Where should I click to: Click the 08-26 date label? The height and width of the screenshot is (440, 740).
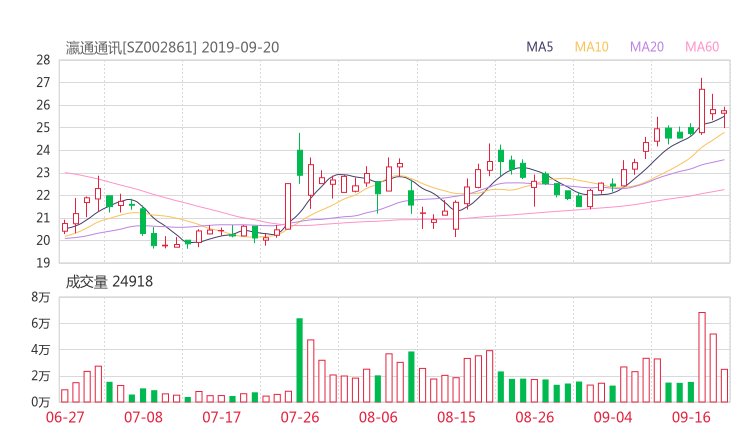click(535, 417)
